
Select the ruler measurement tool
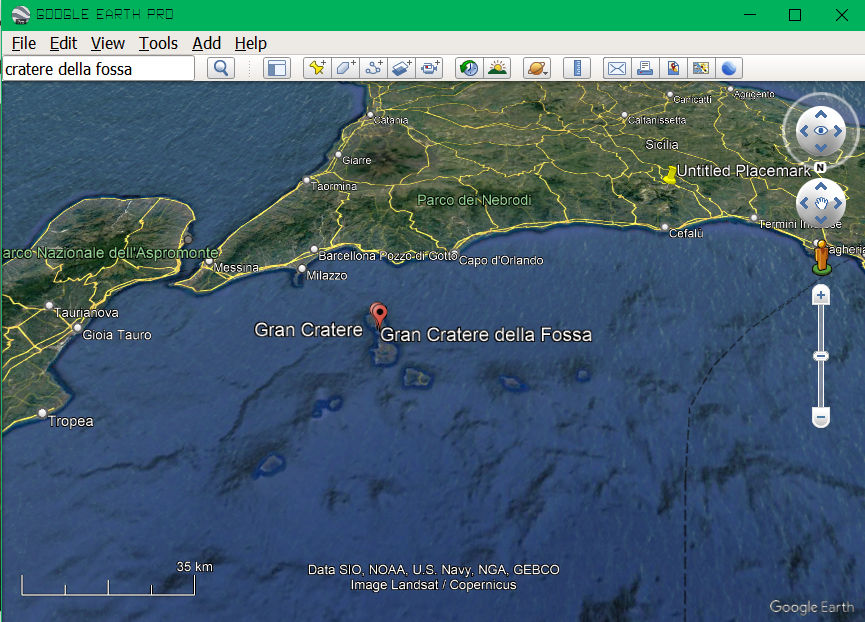(x=576, y=68)
